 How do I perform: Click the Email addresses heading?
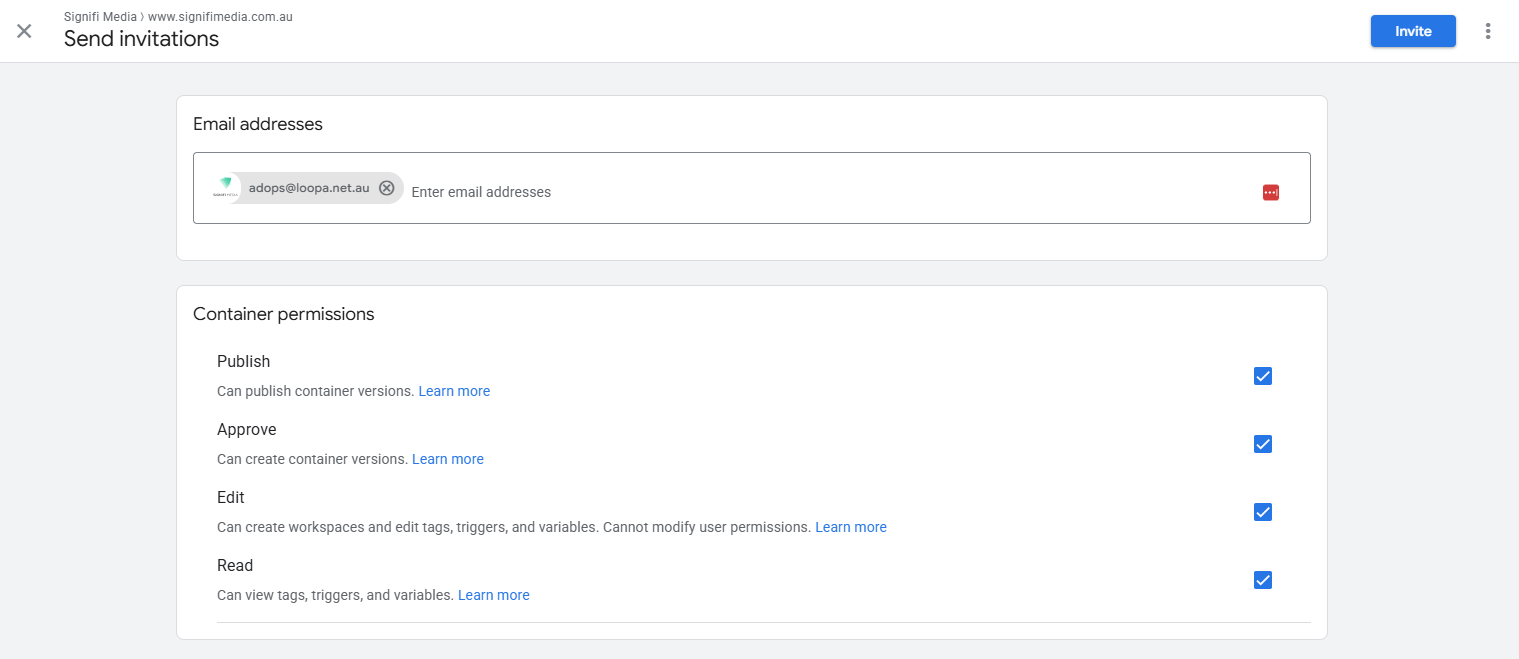(258, 124)
